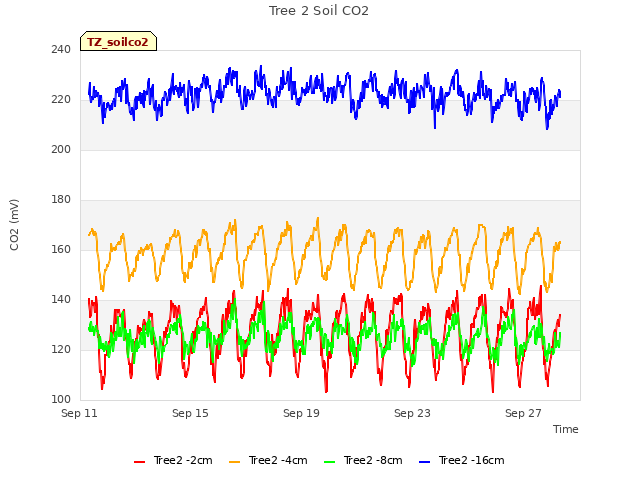This screenshot has width=640, height=480.
Task: Toggle the Tree2 -8cm legend entry
Action: pos(363,460)
